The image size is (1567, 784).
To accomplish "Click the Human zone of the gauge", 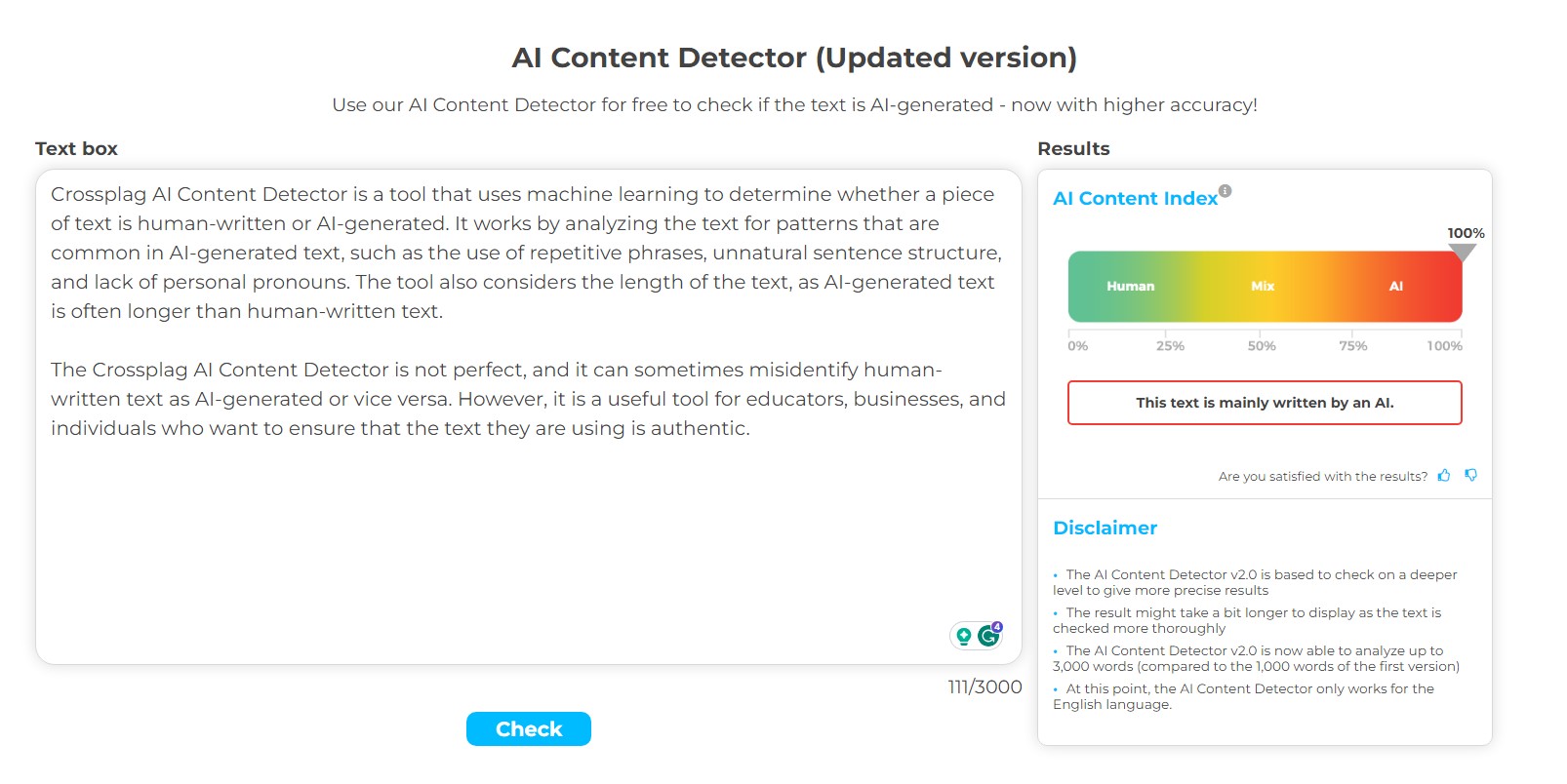I will (x=1130, y=286).
